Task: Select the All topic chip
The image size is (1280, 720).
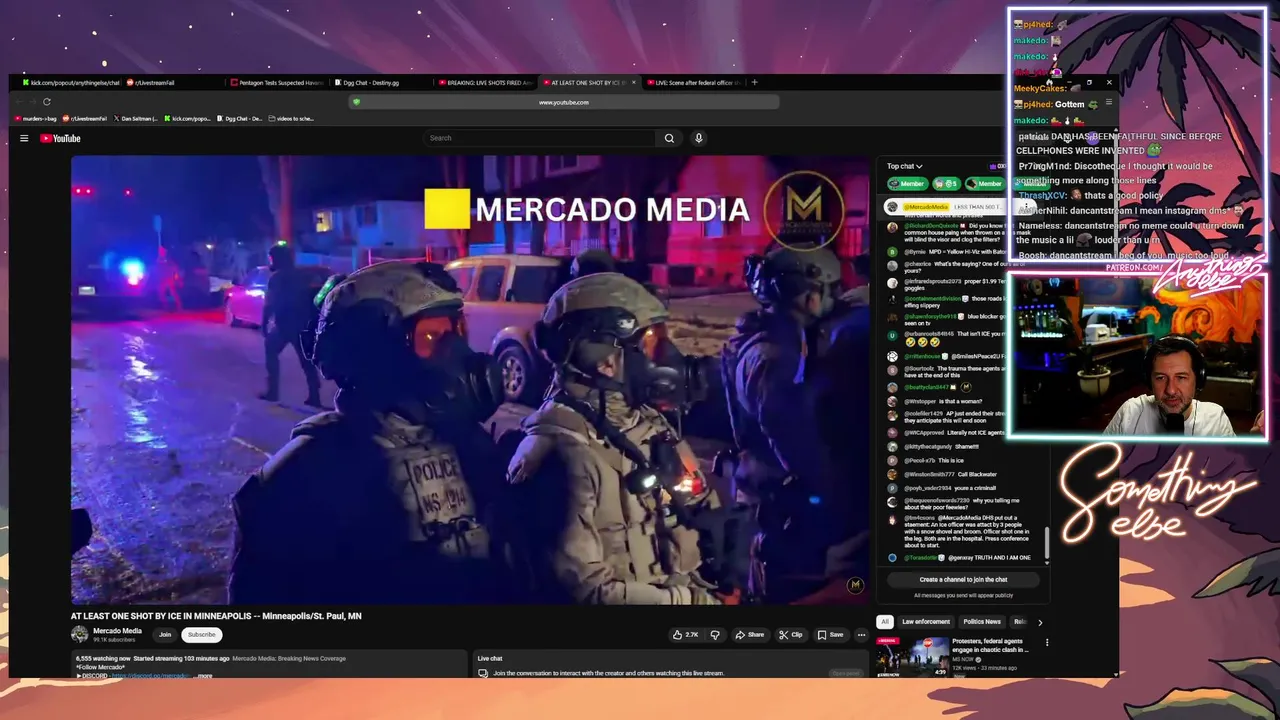Action: (884, 622)
